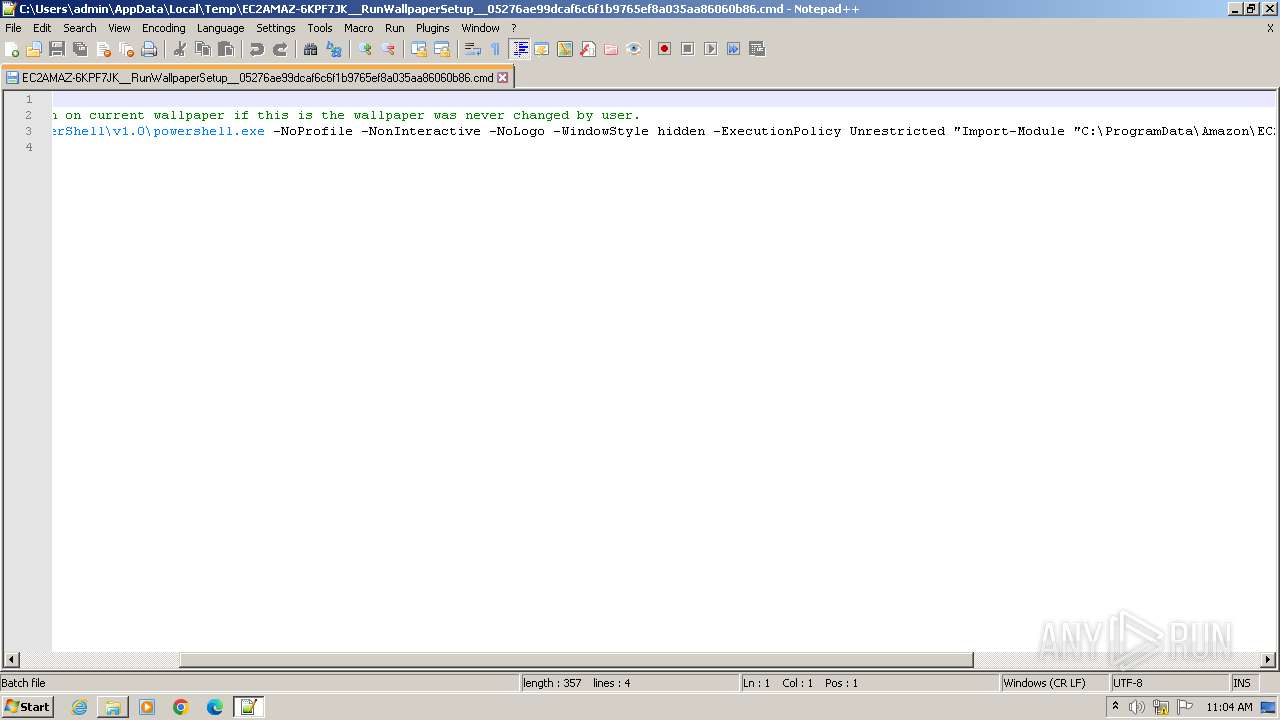
Task: Toggle synchronize vertical scrolling
Action: 419,49
